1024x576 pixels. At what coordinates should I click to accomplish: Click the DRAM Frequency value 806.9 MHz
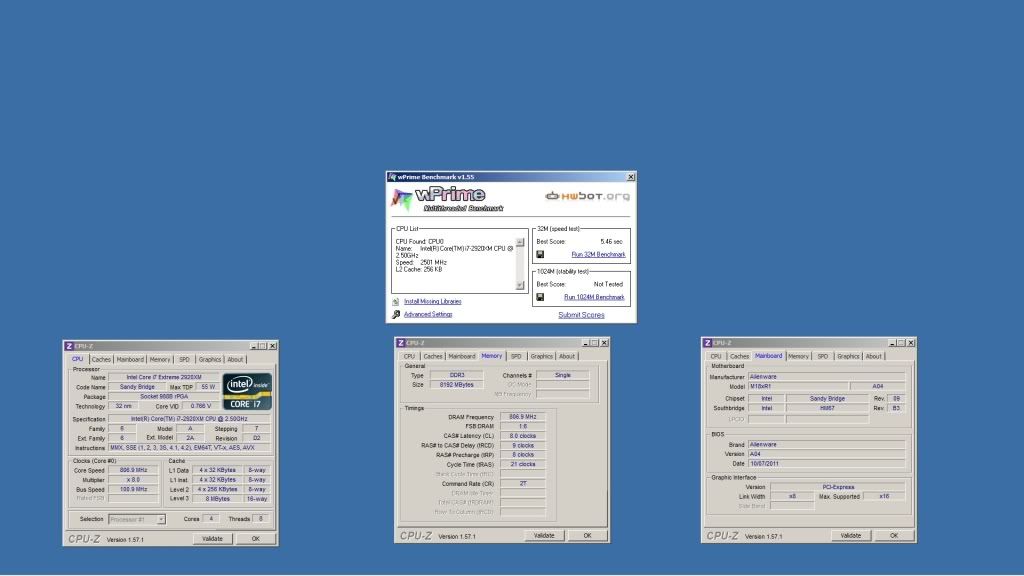pyautogui.click(x=522, y=417)
